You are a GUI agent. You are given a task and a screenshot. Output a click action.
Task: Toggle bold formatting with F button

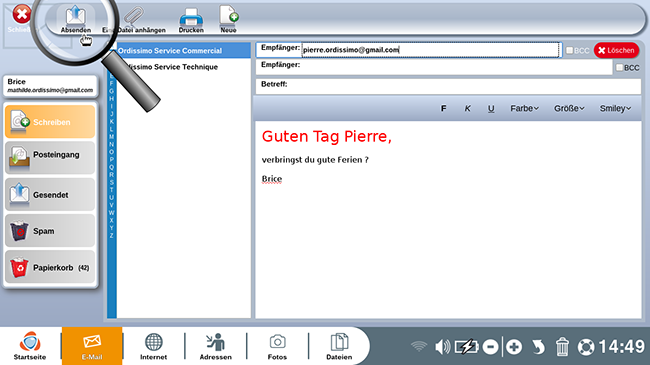443,108
